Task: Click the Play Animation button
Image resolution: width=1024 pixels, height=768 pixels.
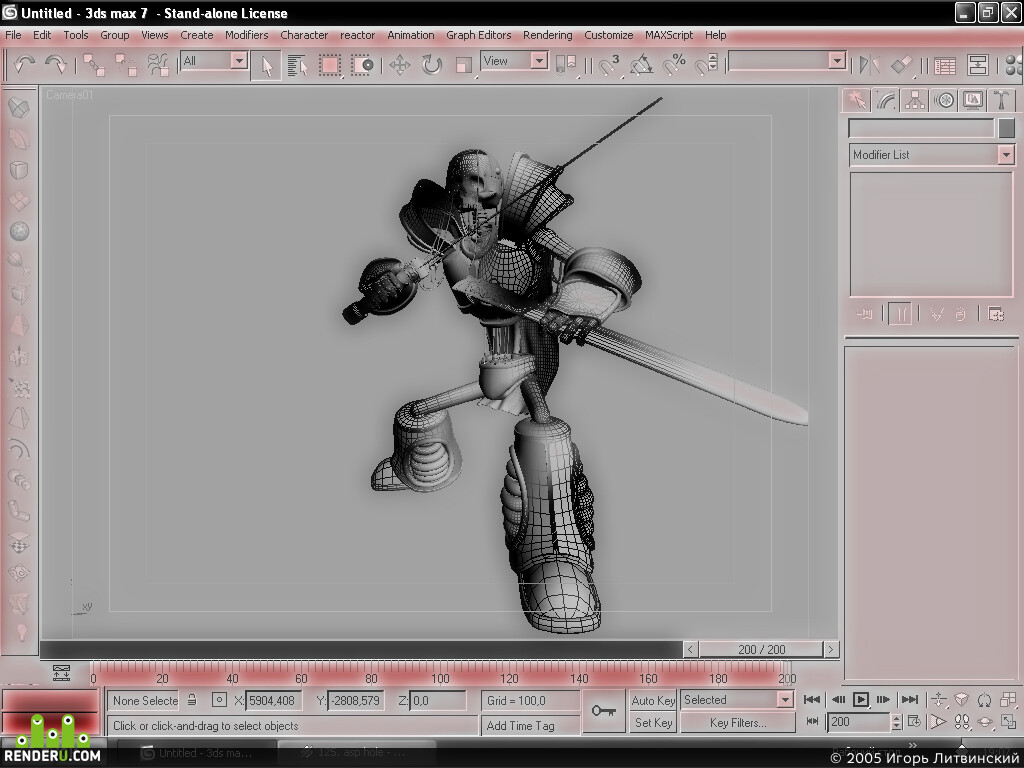Action: [x=861, y=699]
